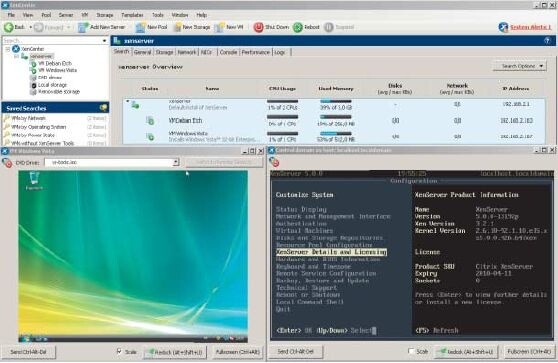Sort overview by the Name column header
Image resolution: width=558 pixels, height=363 pixels.
coord(212,89)
